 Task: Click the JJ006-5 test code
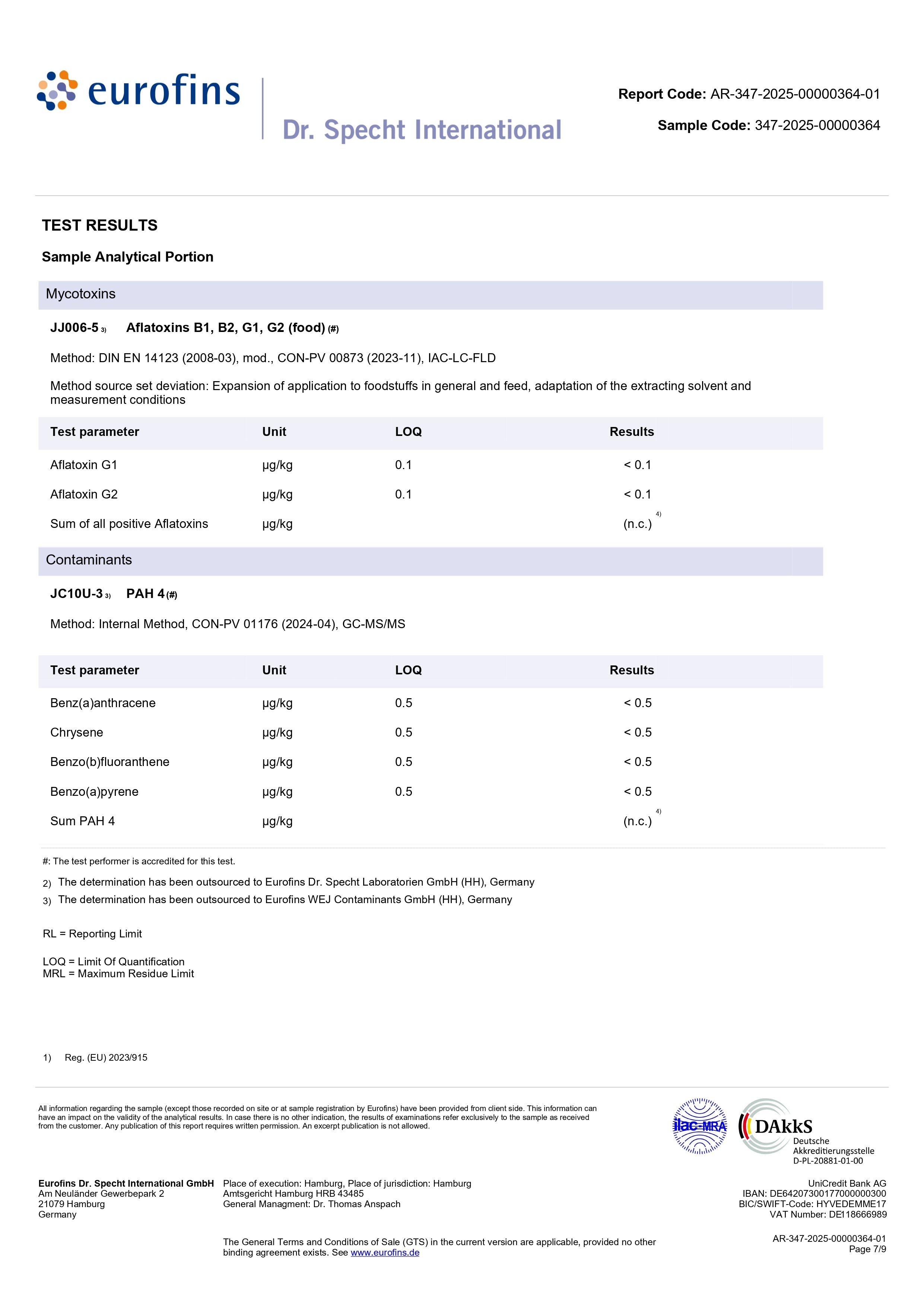tap(74, 328)
